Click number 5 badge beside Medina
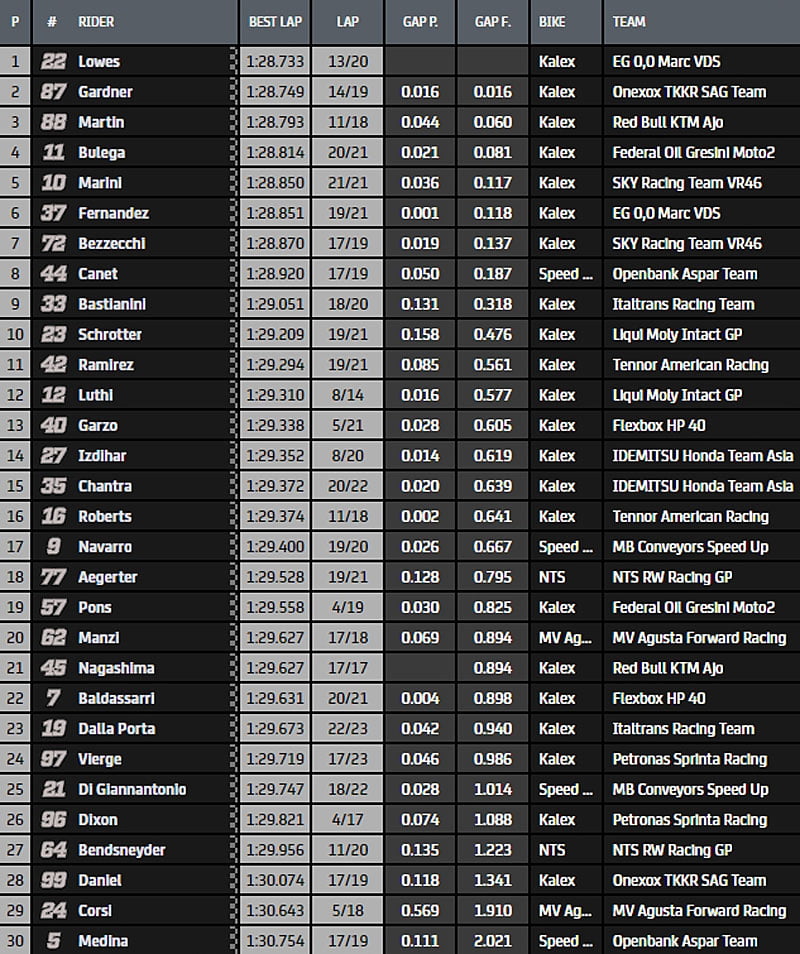 click(53, 941)
